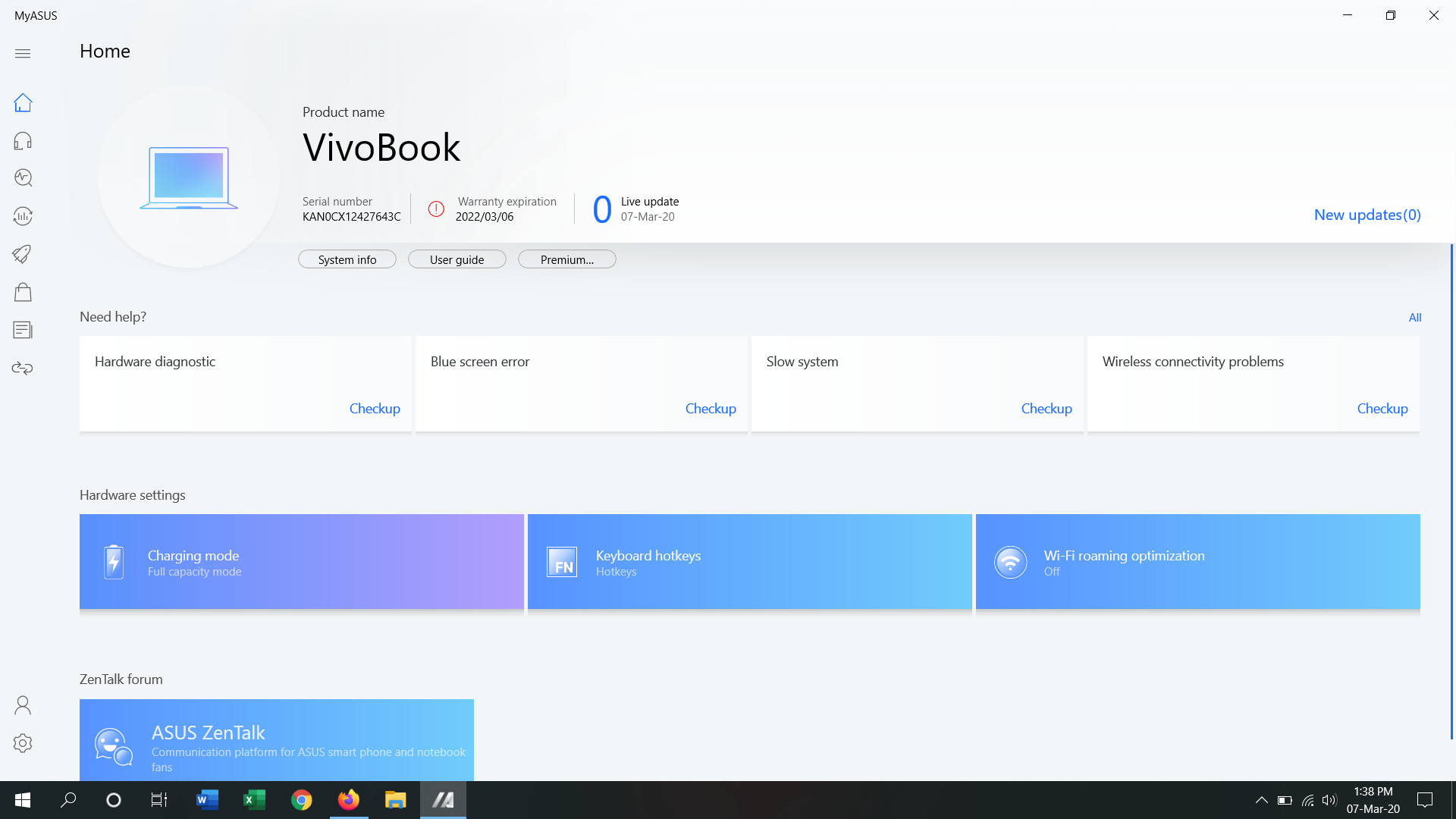Viewport: 1456px width, 819px height.
Task: Run Checkup for Slow system
Action: 1046,409
